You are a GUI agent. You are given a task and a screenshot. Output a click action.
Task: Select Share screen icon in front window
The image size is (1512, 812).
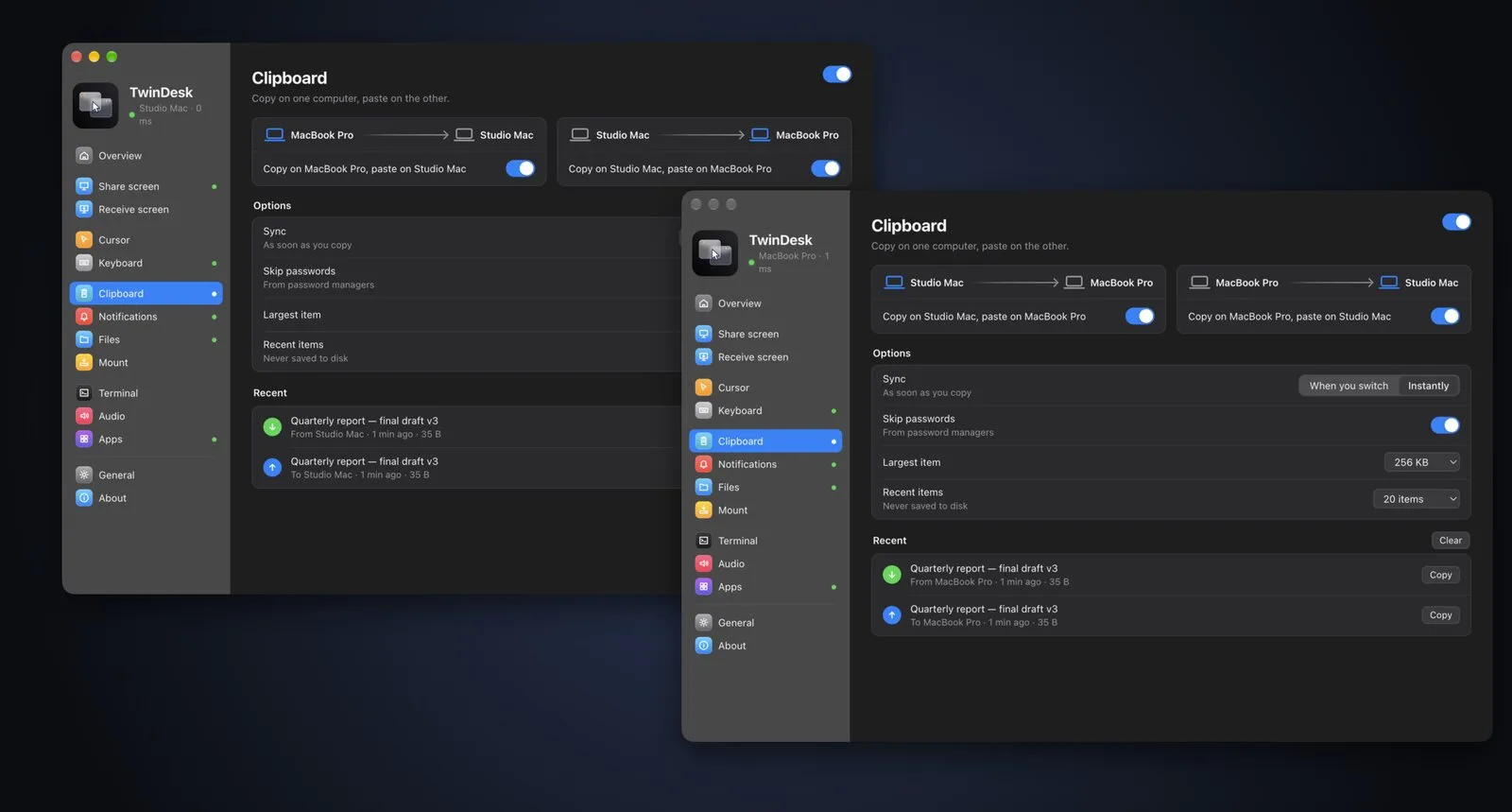[x=703, y=334]
